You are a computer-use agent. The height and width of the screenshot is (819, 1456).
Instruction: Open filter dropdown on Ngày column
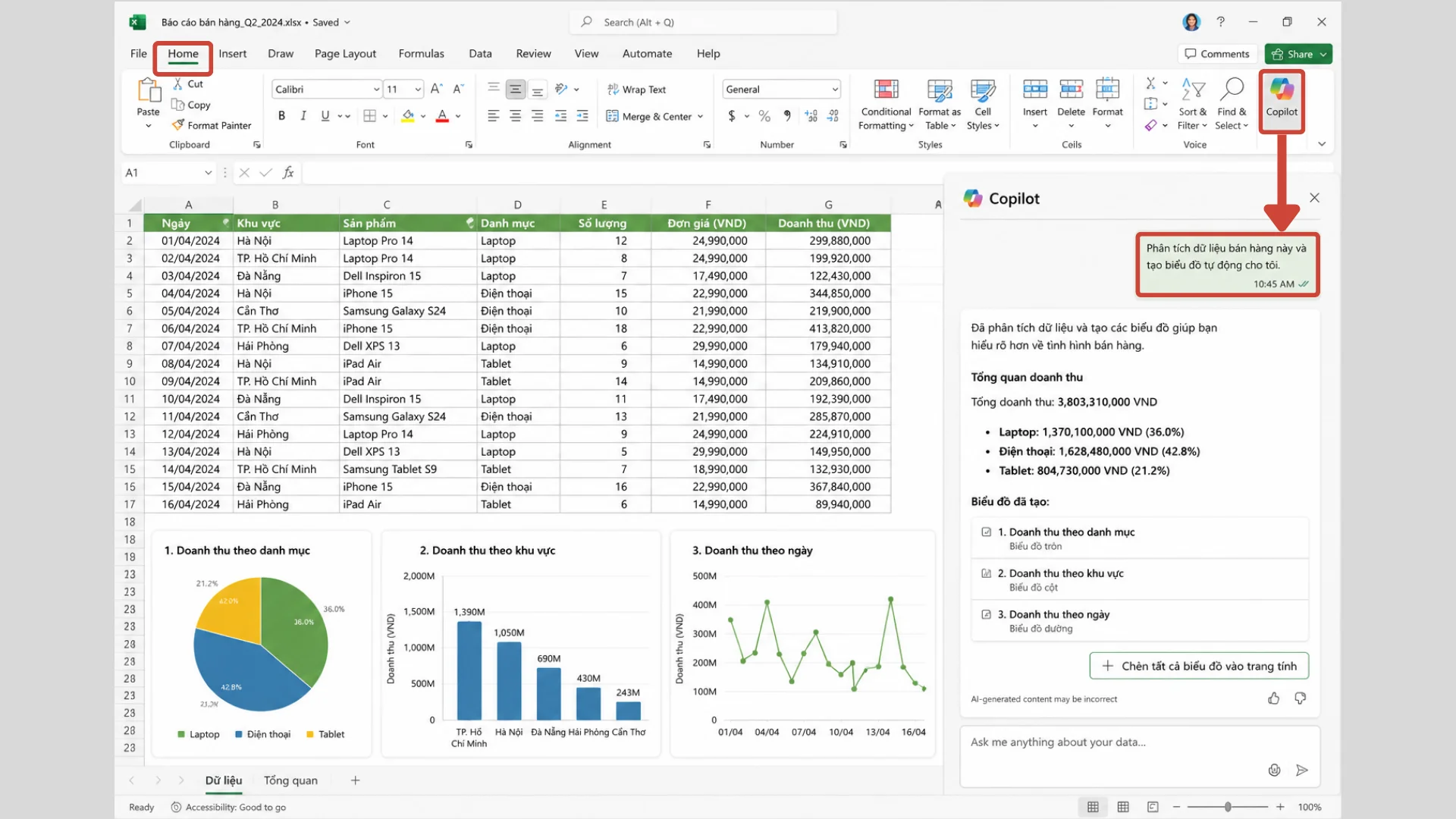225,222
